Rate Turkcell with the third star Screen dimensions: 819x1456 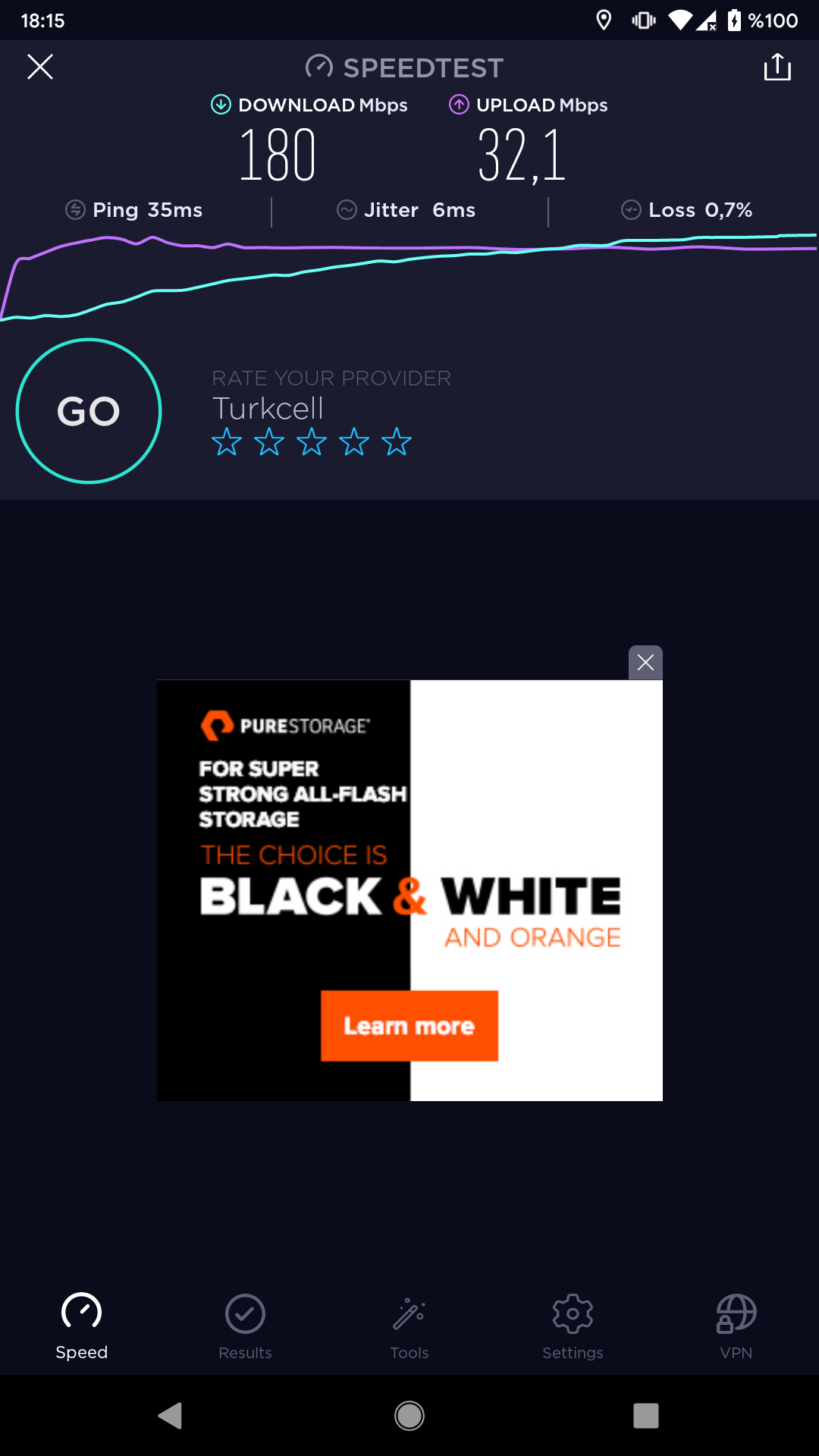(x=312, y=441)
